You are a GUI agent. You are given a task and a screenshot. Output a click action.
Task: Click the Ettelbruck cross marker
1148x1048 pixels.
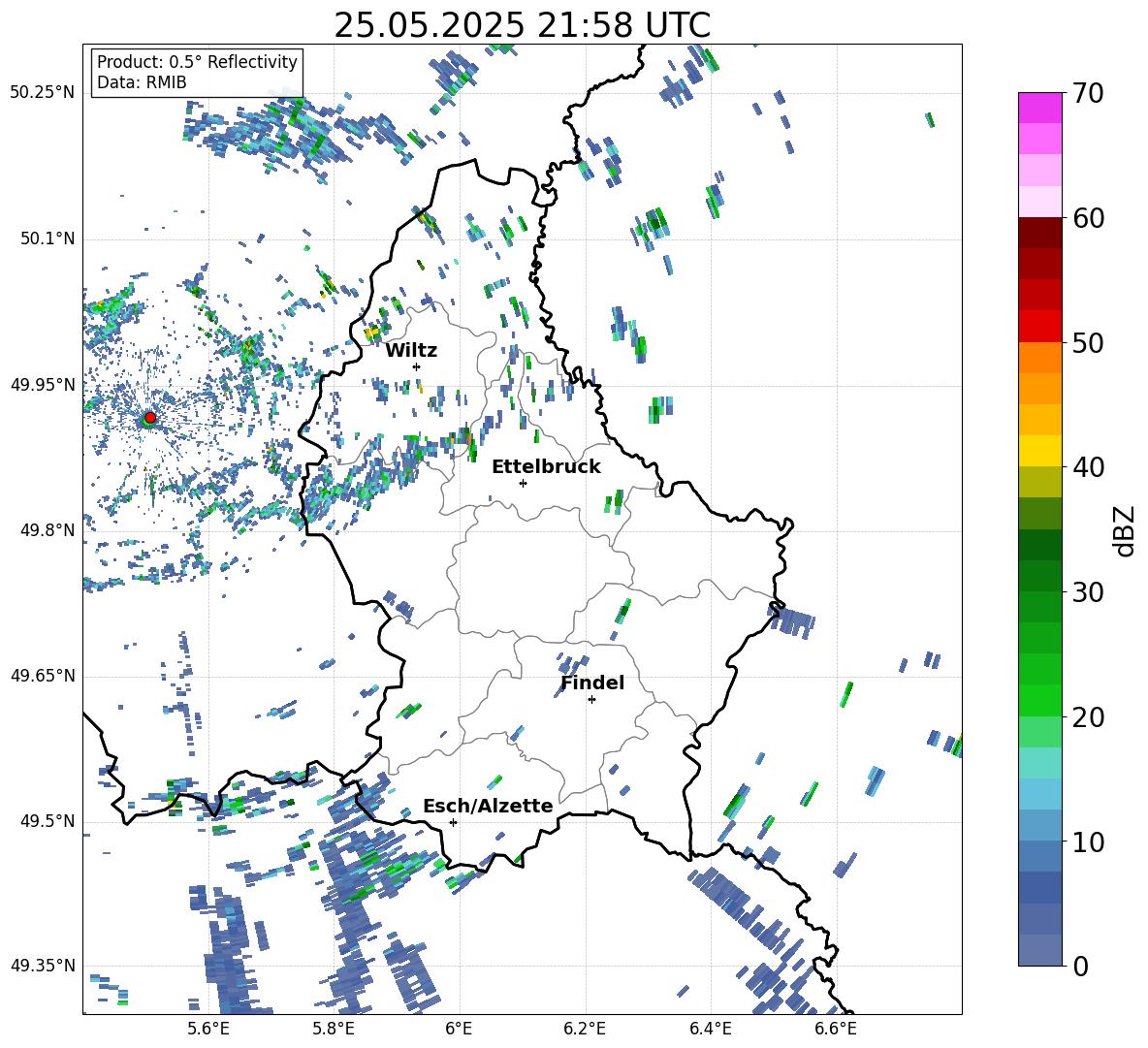(523, 483)
